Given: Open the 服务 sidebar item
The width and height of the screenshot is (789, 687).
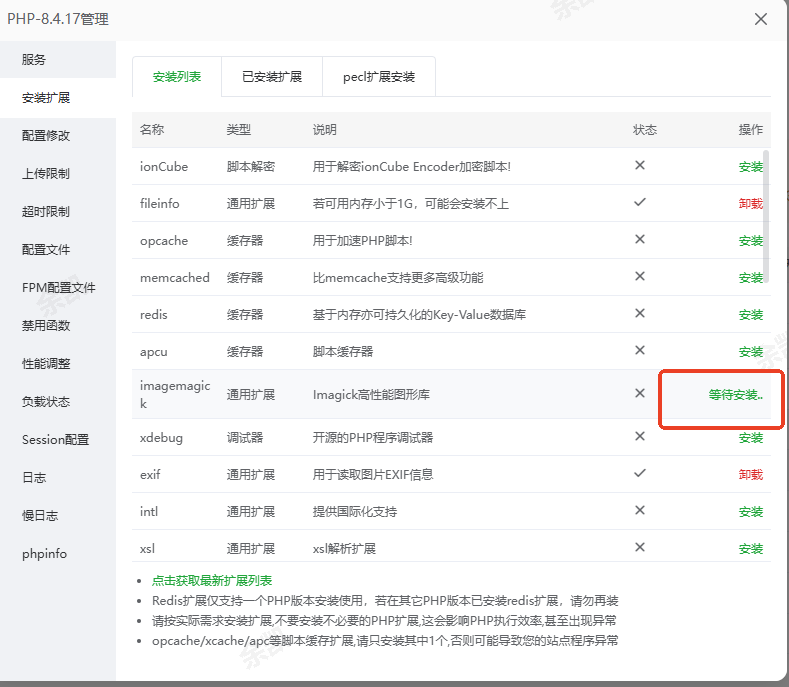Looking at the screenshot, I should pos(58,59).
